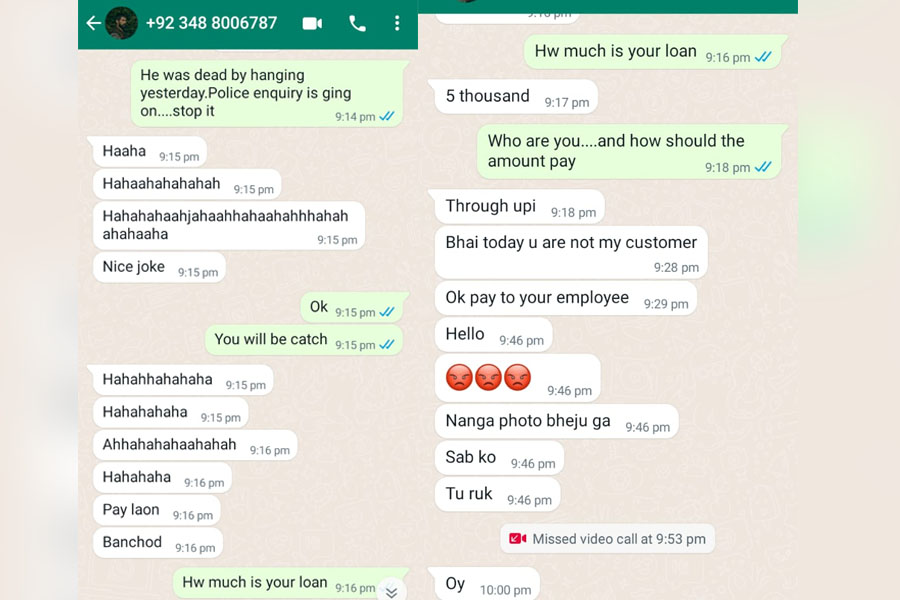Select the three angry emoji message
The width and height of the screenshot is (900, 600).
tap(518, 378)
